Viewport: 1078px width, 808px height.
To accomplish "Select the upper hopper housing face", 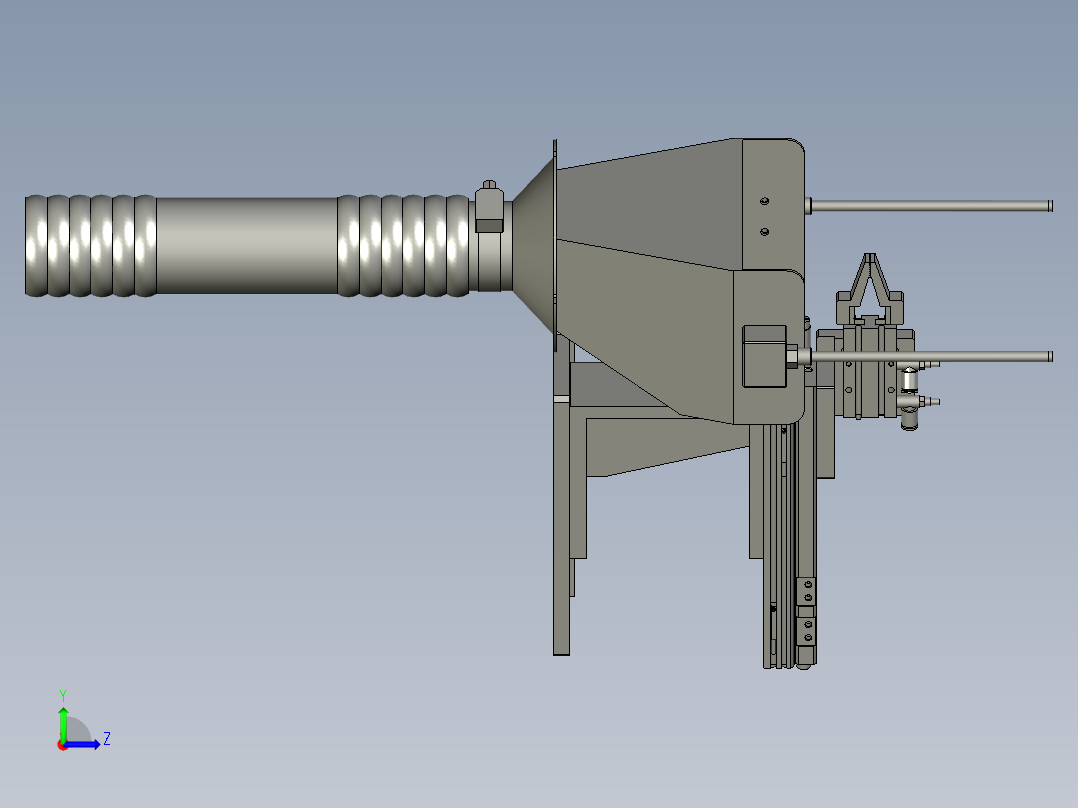I will pos(650,206).
